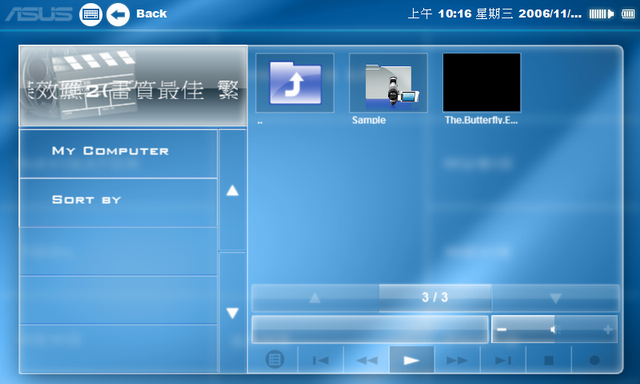Screen dimensions: 640x384
Task: Go to previous page of files
Action: pyautogui.click(x=315, y=298)
